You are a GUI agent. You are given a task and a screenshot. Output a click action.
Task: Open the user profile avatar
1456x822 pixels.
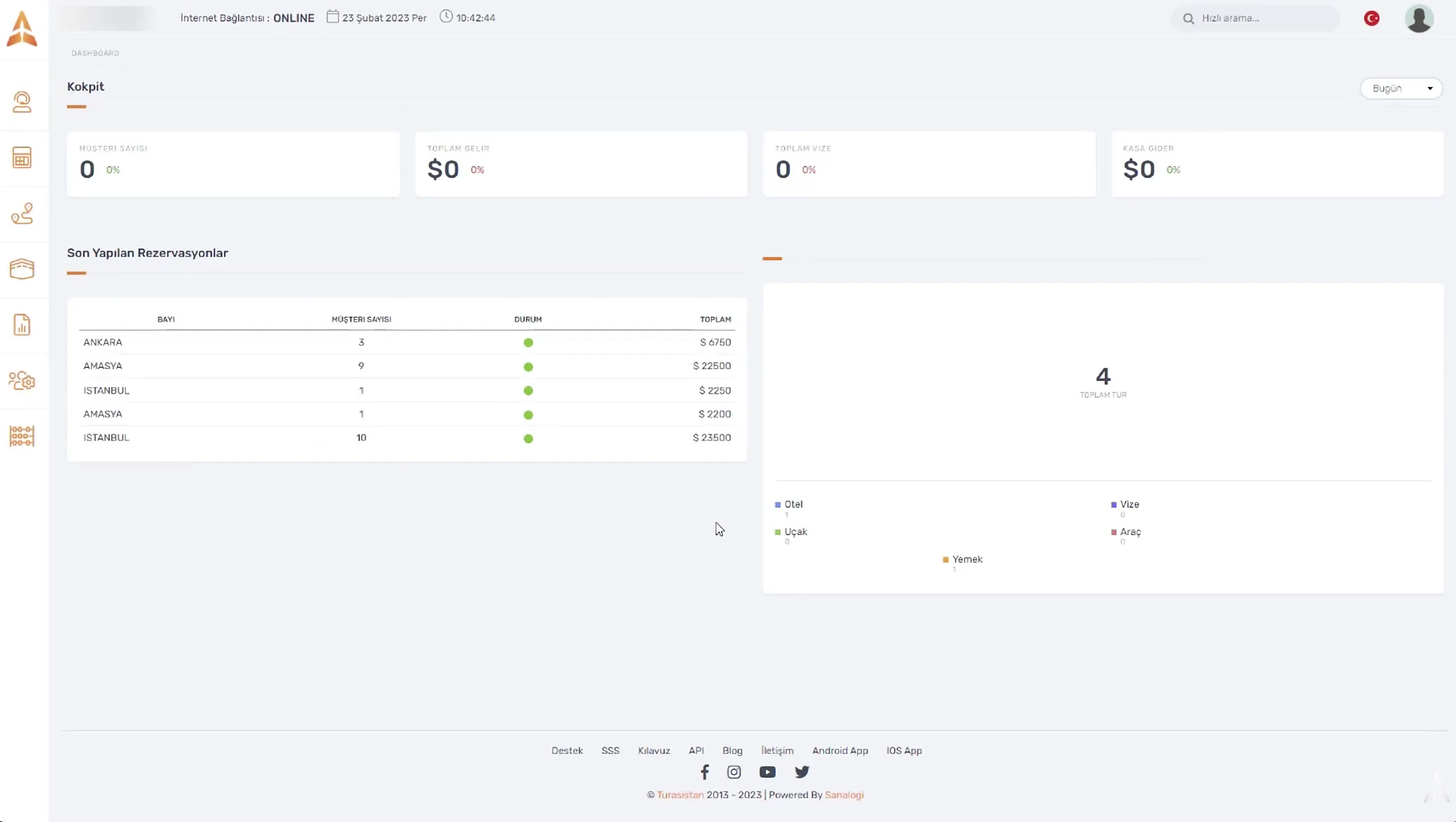1420,19
